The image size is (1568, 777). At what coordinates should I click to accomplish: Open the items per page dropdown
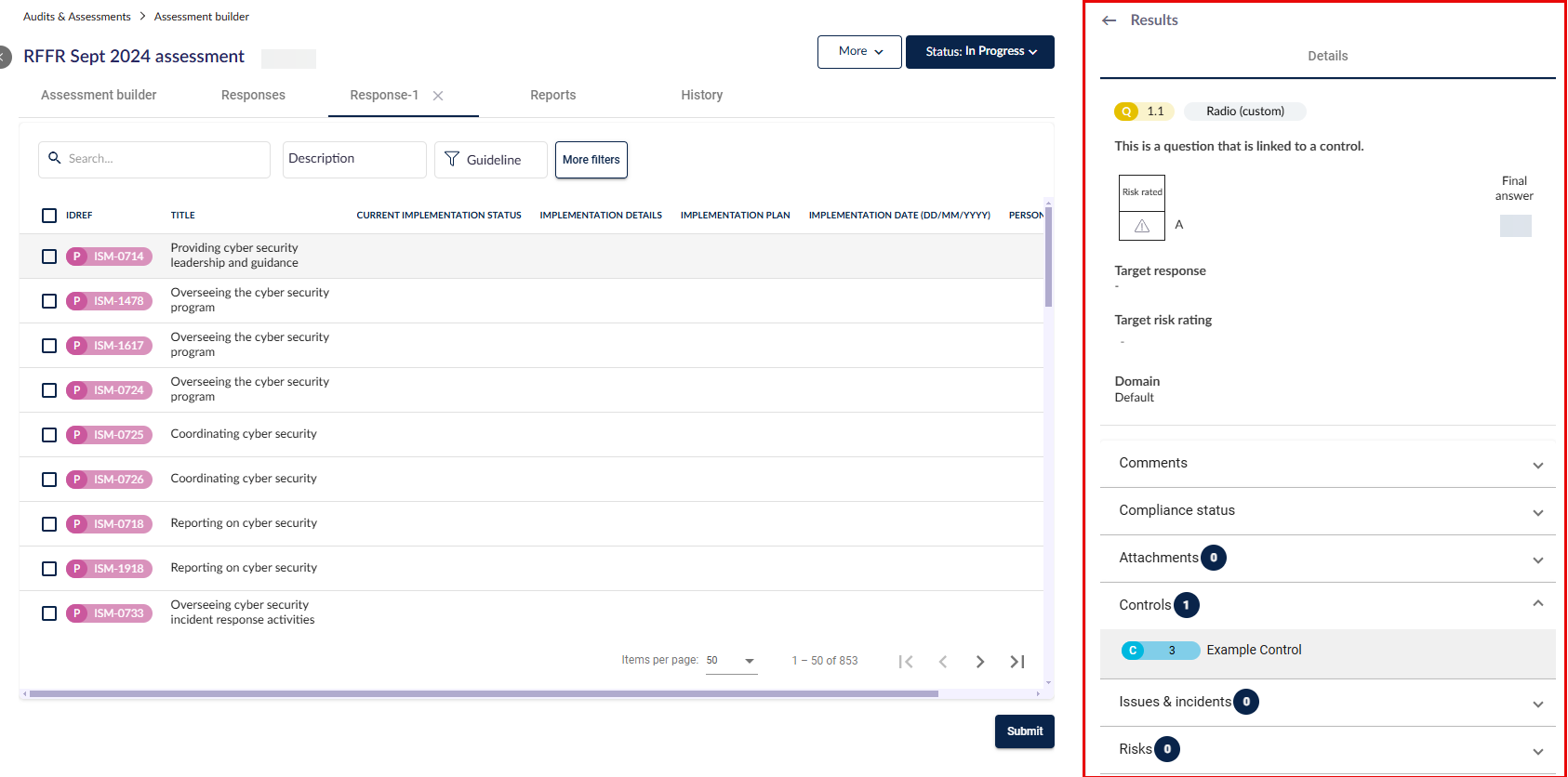click(x=732, y=661)
